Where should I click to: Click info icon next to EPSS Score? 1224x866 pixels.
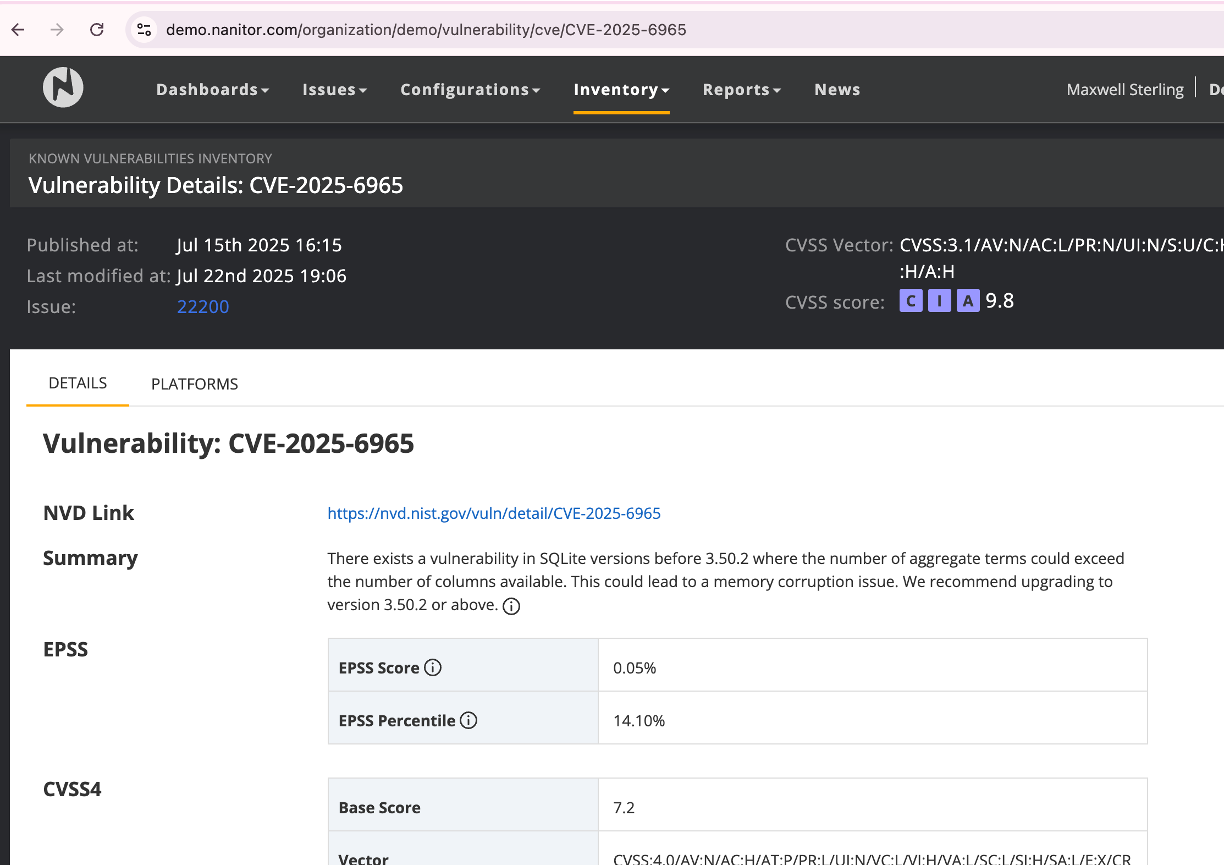click(x=433, y=668)
